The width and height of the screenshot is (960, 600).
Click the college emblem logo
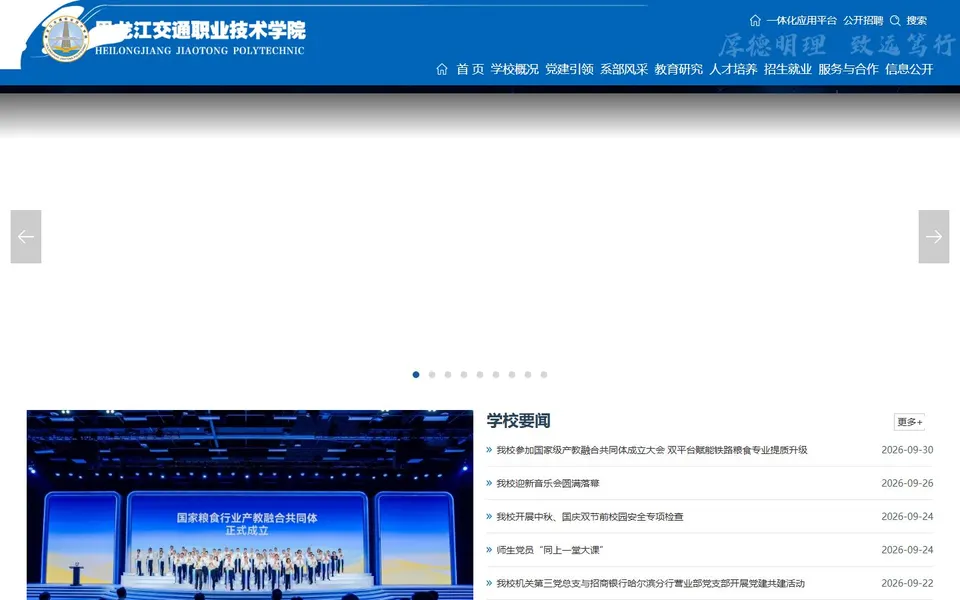(x=65, y=39)
